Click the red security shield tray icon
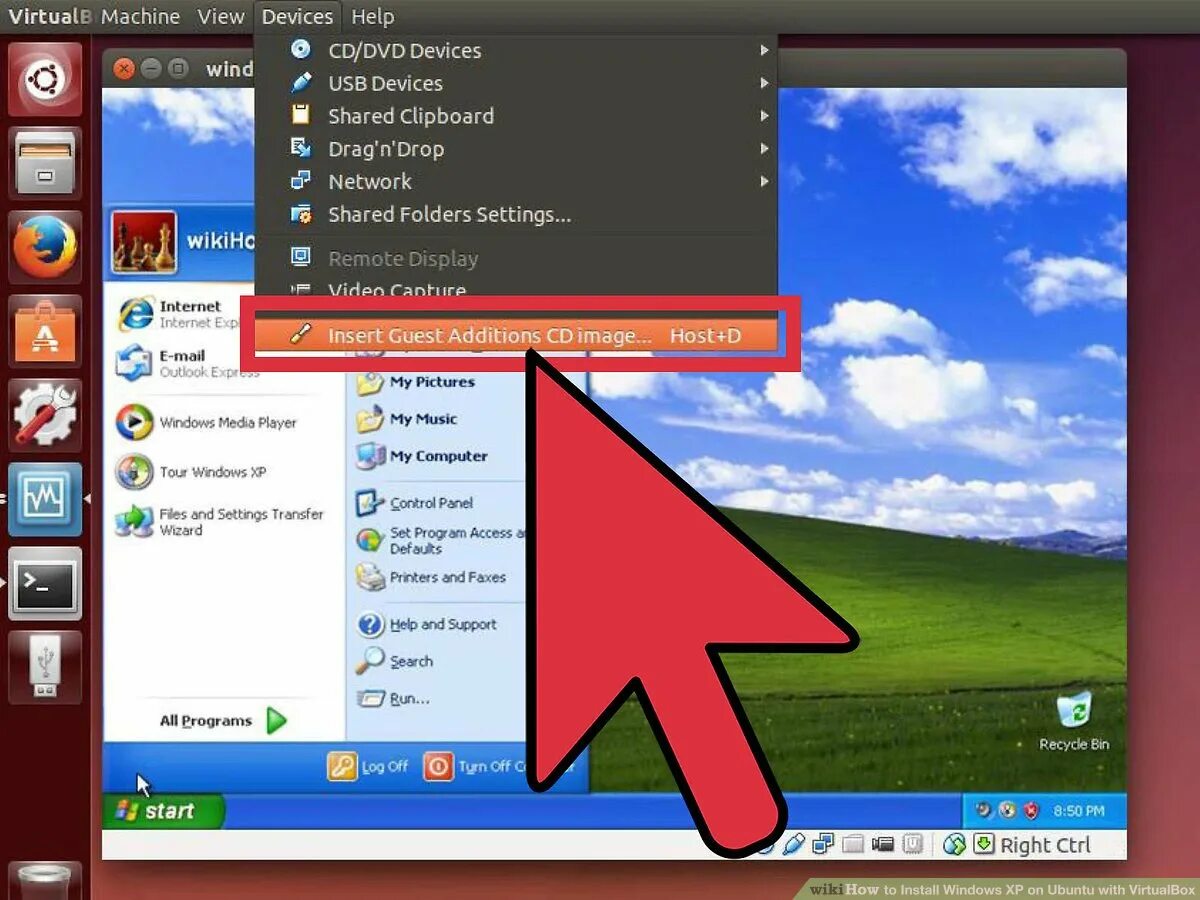Image resolution: width=1200 pixels, height=900 pixels. pyautogui.click(x=1031, y=811)
